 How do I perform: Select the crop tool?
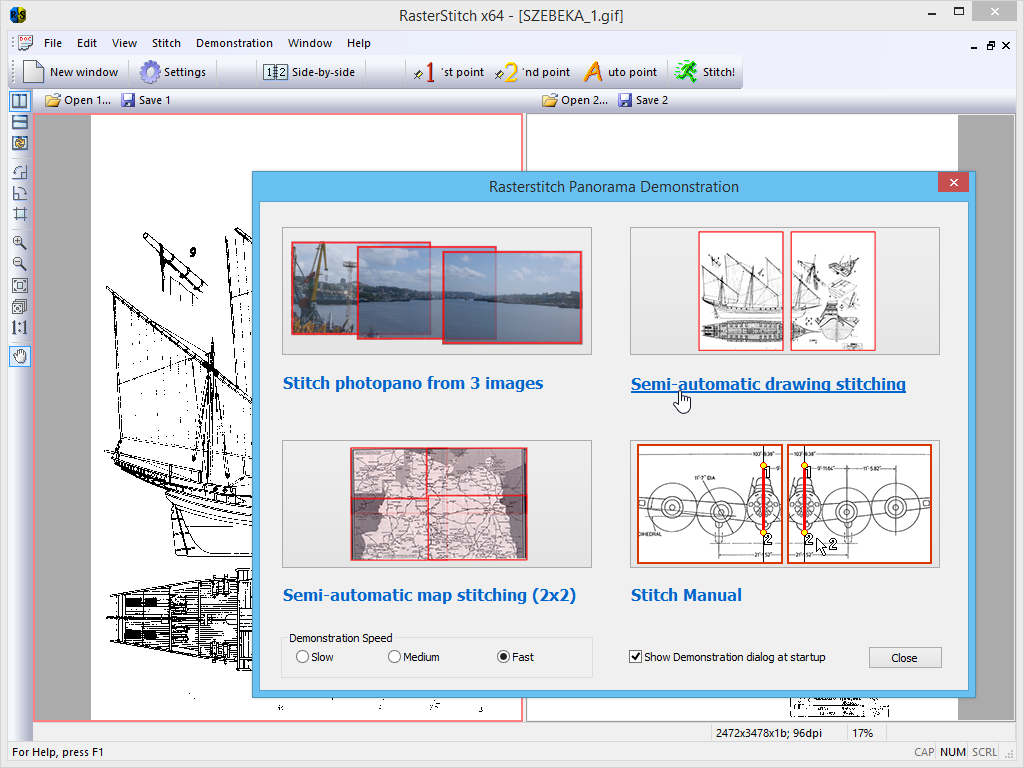point(19,214)
